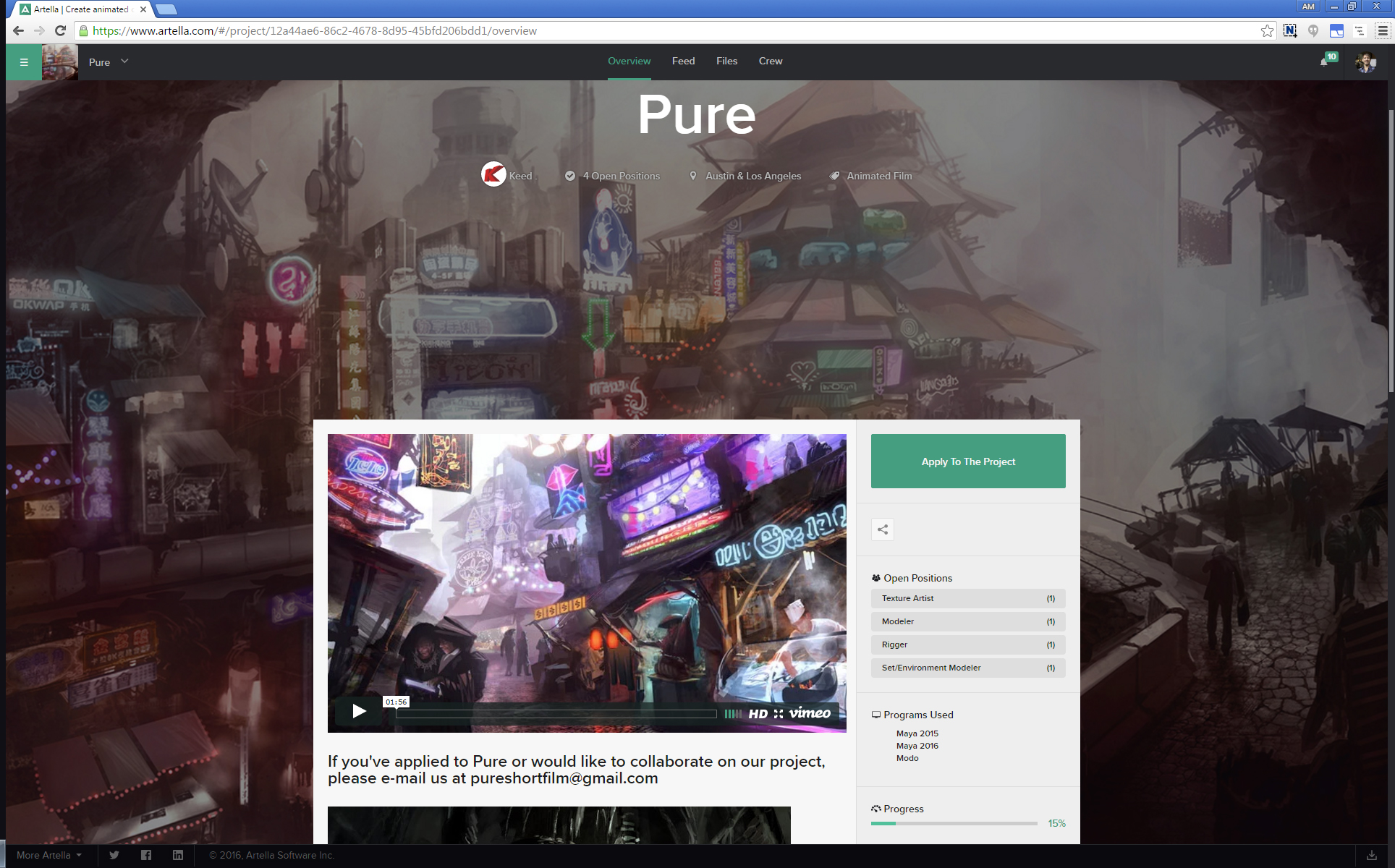Play the Vimeo video
Screen dimensions: 1395x868
(x=359, y=711)
